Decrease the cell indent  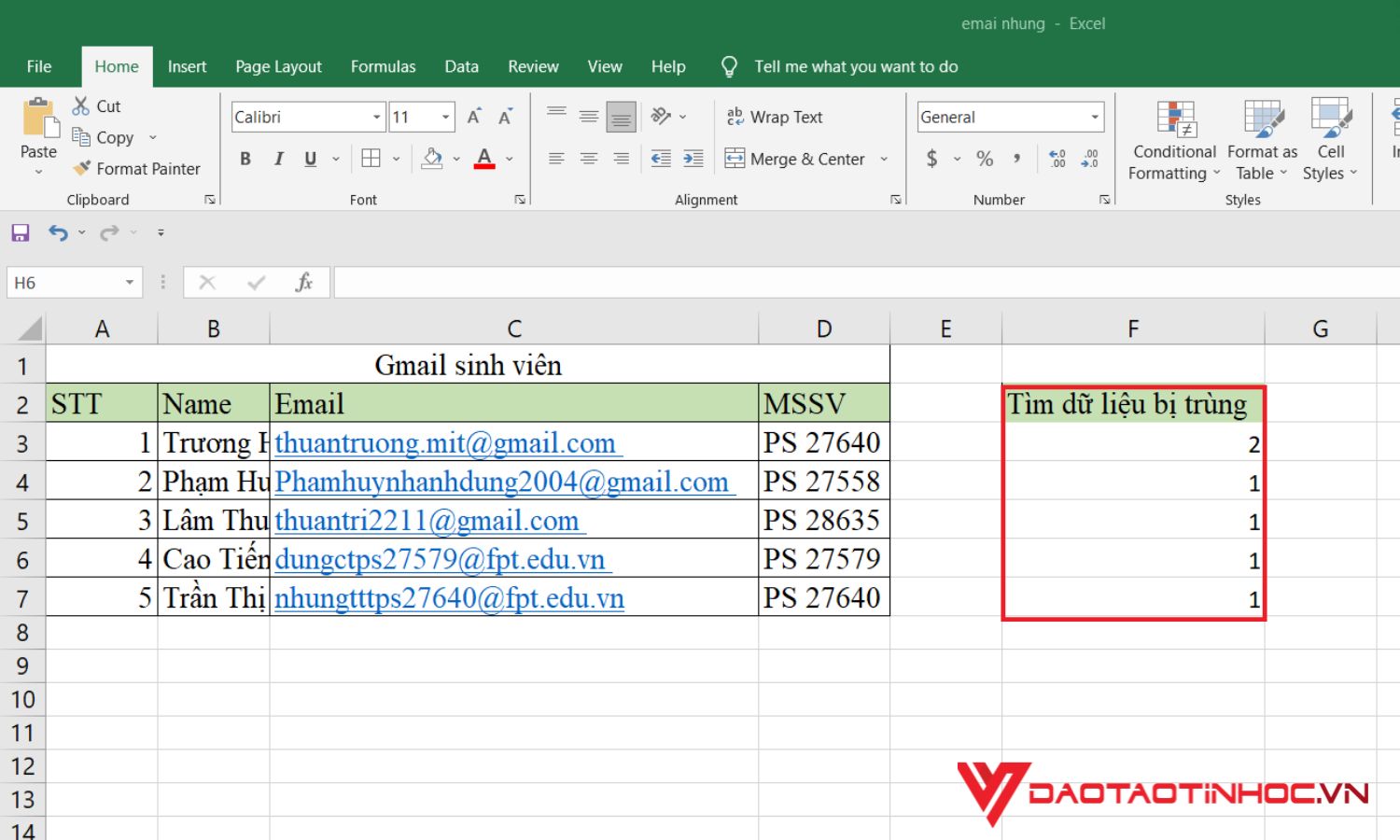661,159
